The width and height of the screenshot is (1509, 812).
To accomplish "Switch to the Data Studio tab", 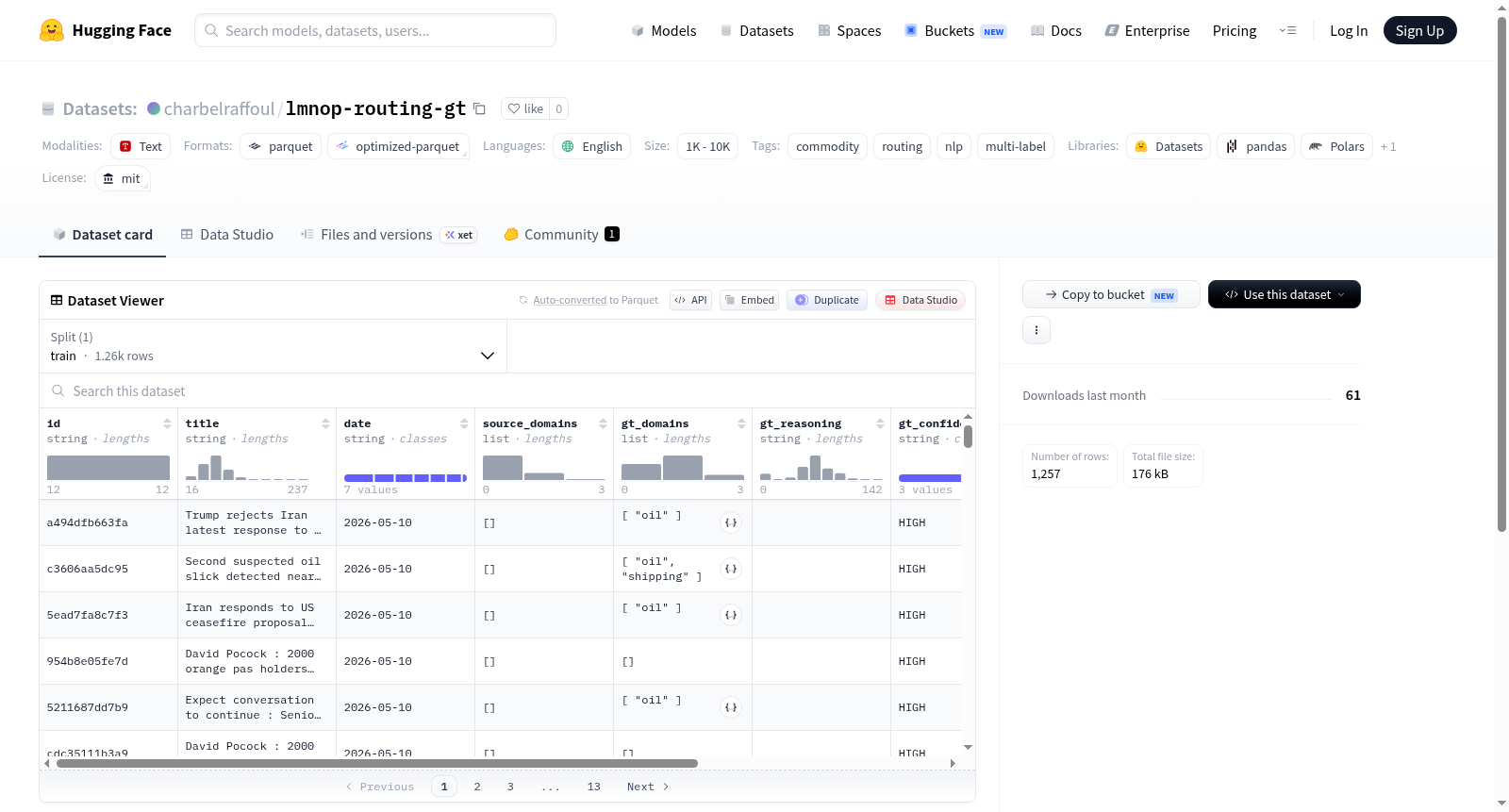I will [227, 235].
